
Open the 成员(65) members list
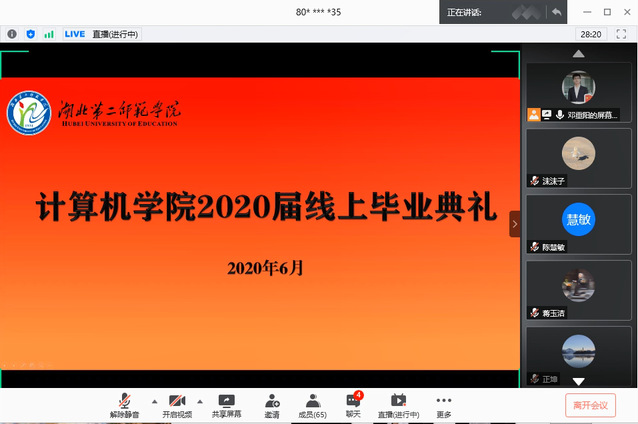click(x=312, y=402)
